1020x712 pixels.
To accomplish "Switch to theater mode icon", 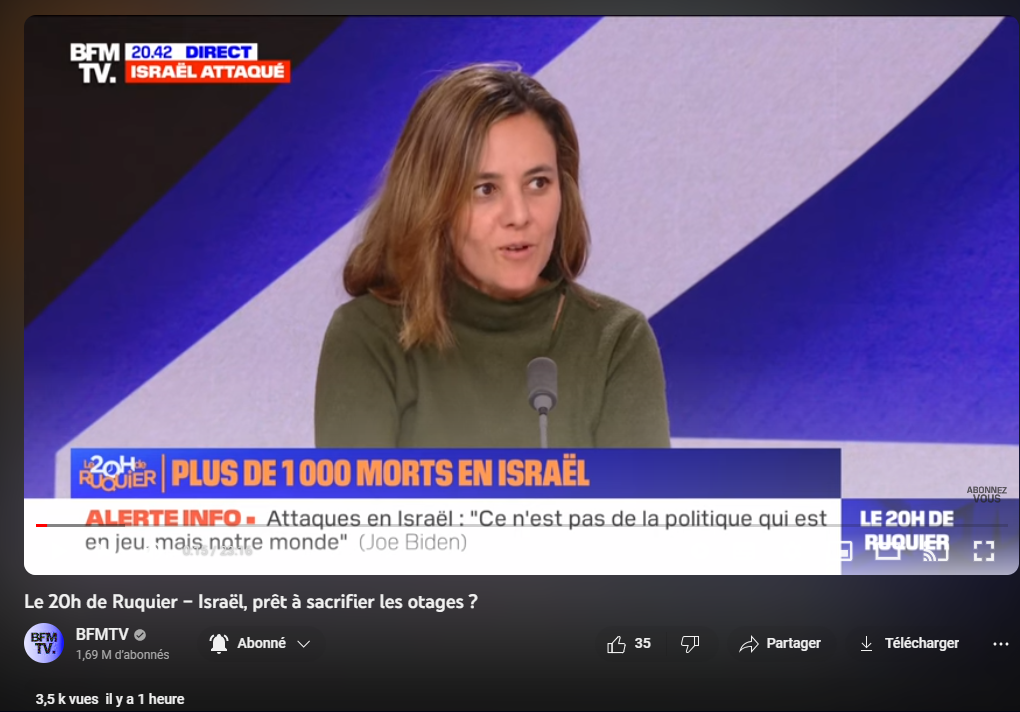I will click(x=889, y=551).
